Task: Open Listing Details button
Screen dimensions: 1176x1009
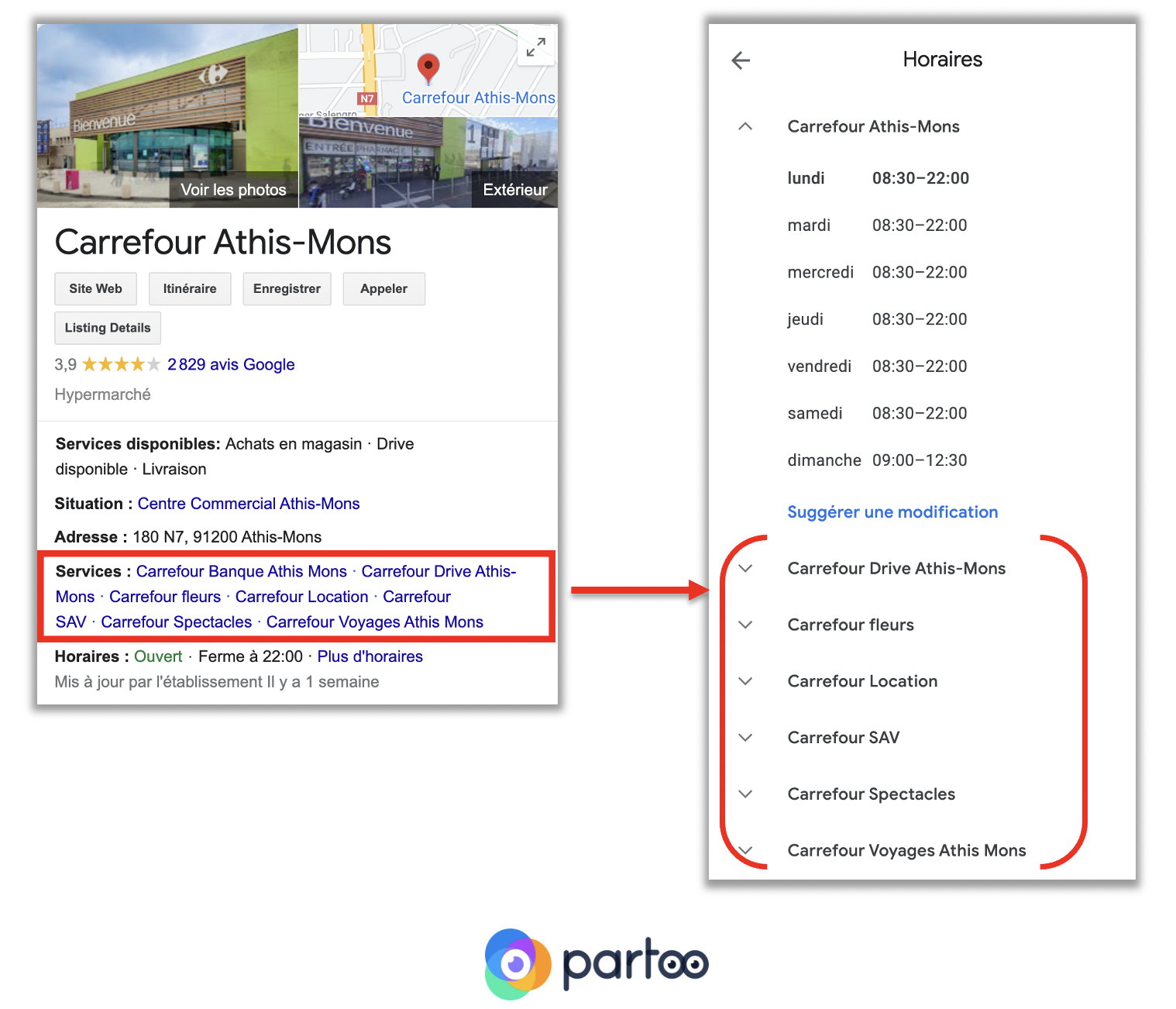Action: pos(108,328)
